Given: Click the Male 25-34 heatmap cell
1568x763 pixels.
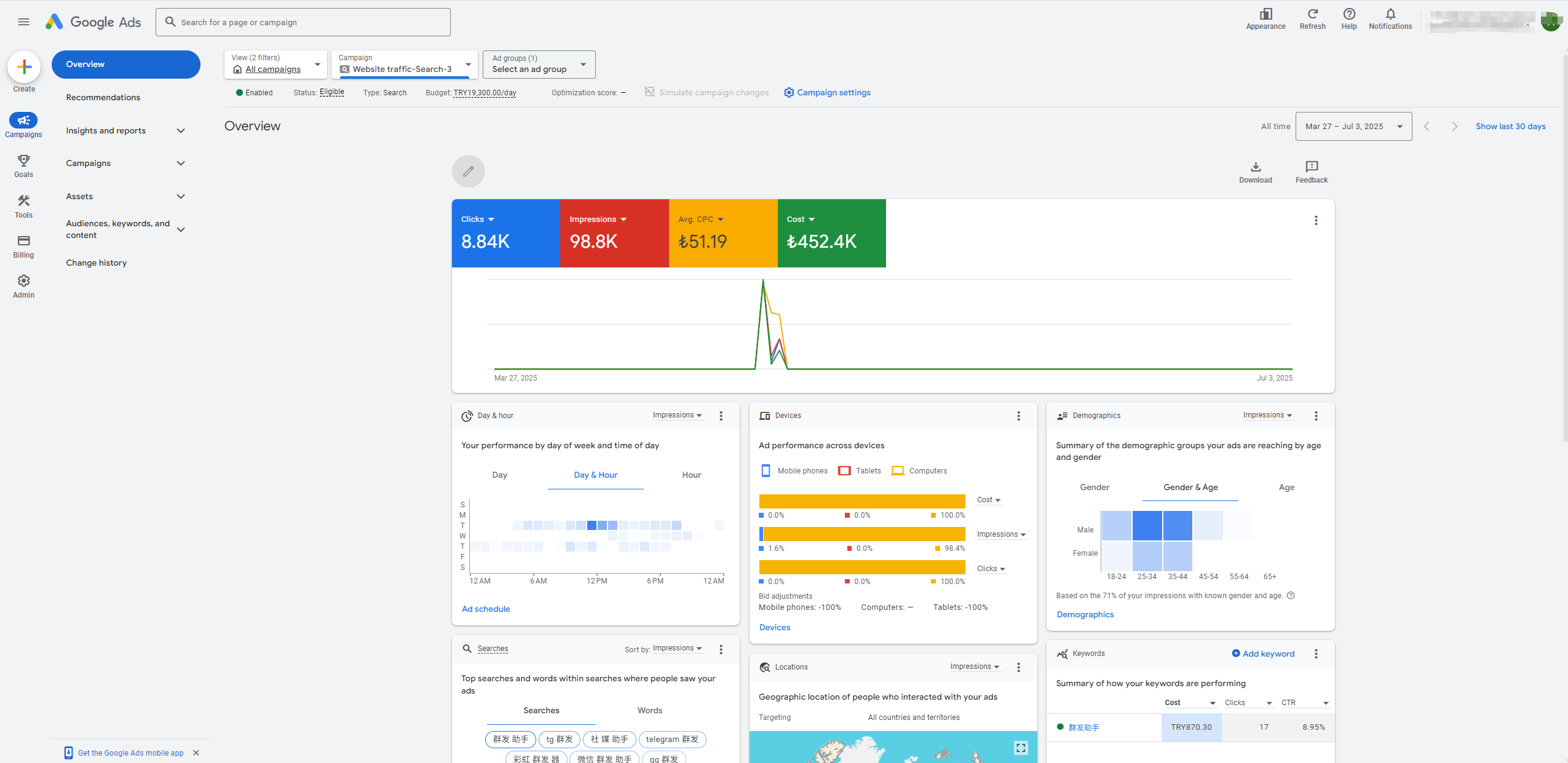Looking at the screenshot, I should point(1147,526).
